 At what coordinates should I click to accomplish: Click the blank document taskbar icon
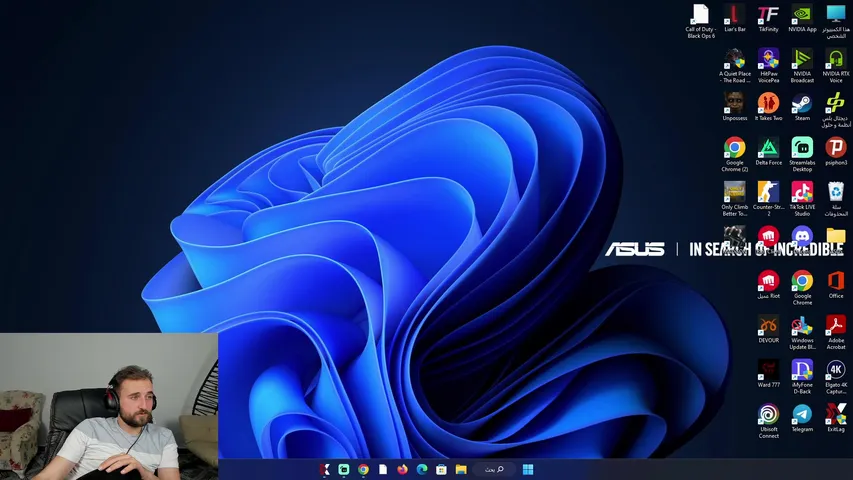coord(383,469)
